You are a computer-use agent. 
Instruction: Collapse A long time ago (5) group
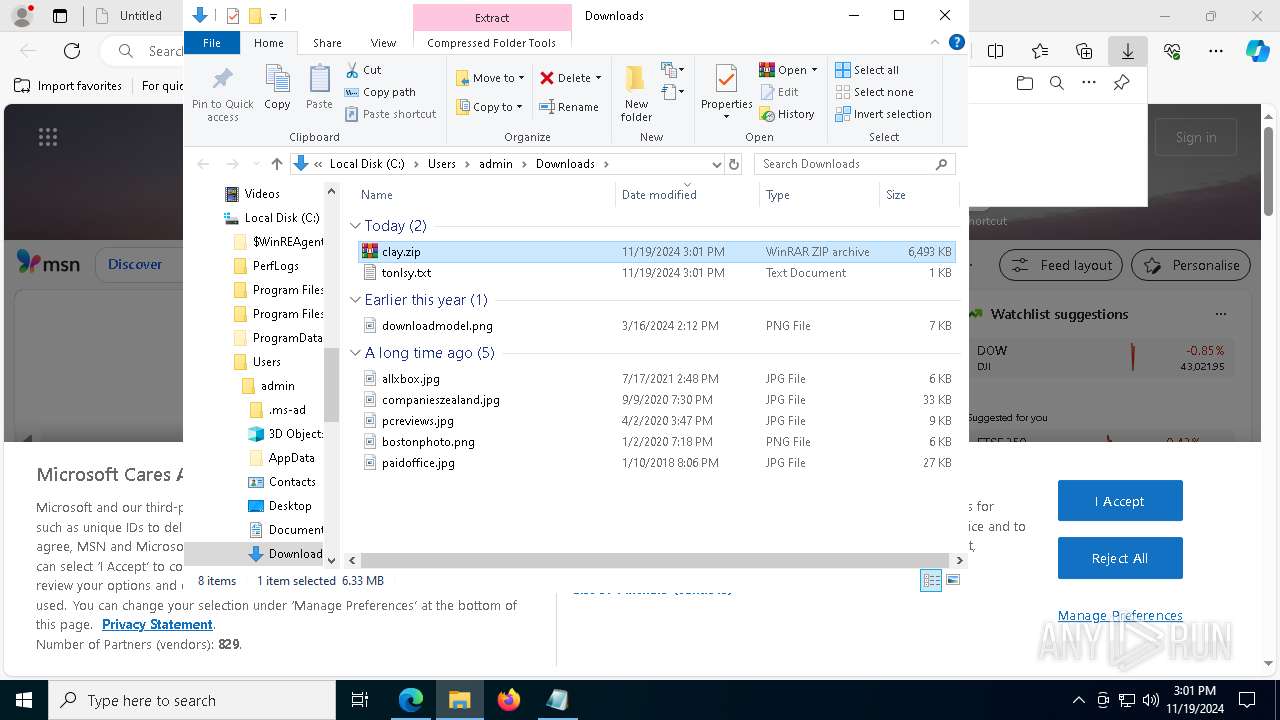point(355,353)
